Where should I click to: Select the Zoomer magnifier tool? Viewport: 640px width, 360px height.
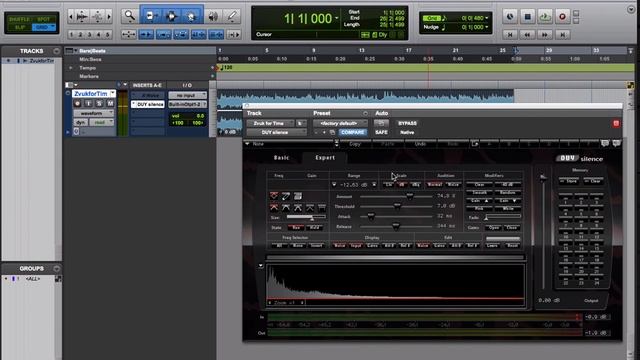(x=129, y=16)
